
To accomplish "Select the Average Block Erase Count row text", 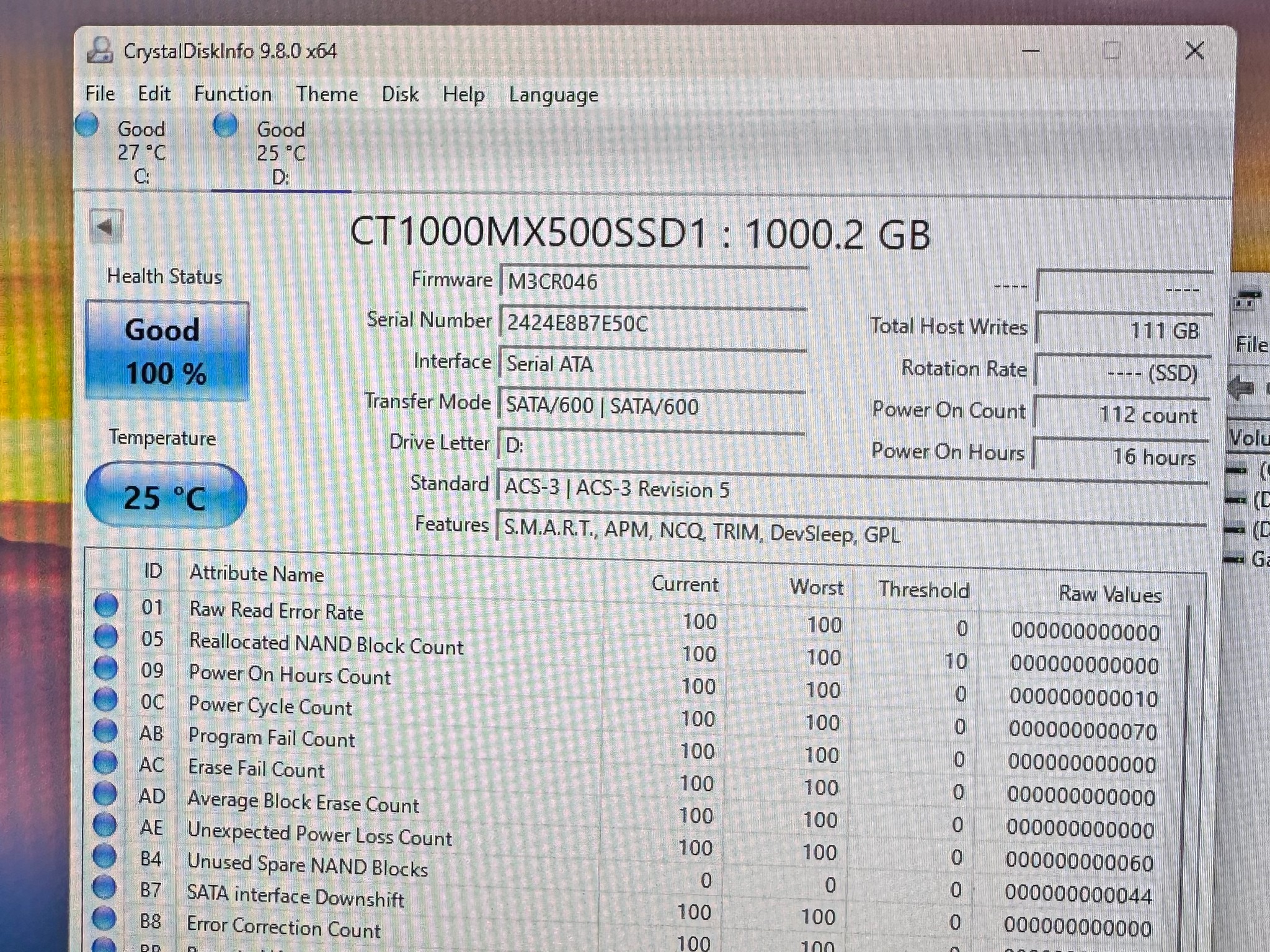I will (303, 802).
